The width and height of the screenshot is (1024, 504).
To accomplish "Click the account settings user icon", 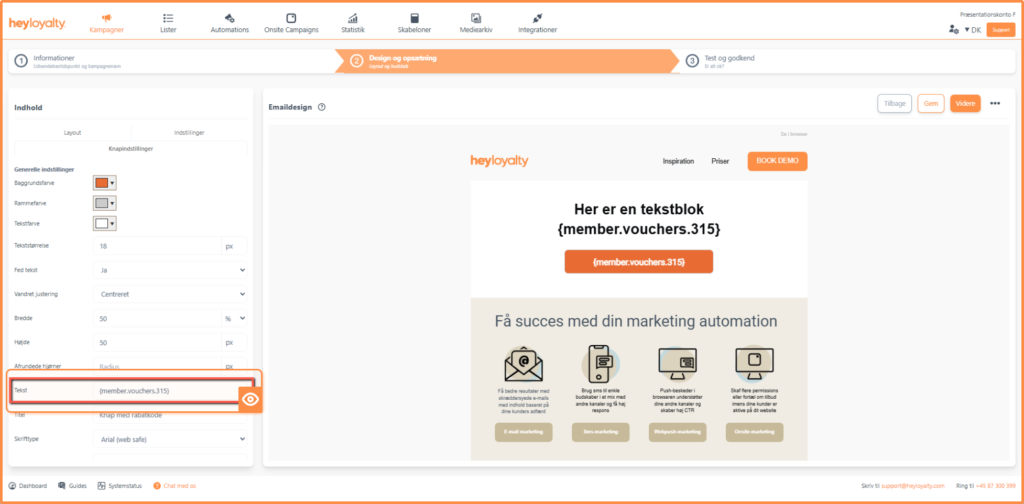I will (x=953, y=30).
